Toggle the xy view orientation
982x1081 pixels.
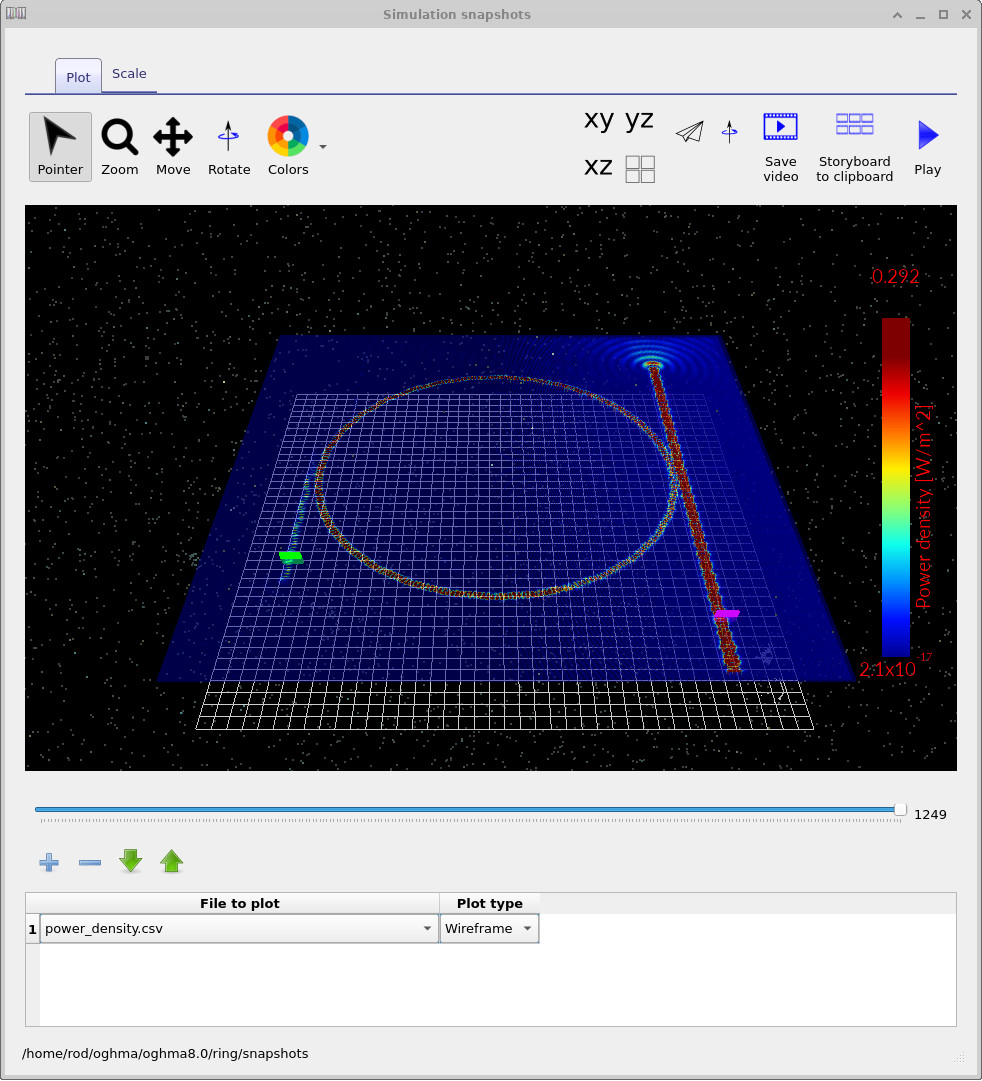click(598, 120)
